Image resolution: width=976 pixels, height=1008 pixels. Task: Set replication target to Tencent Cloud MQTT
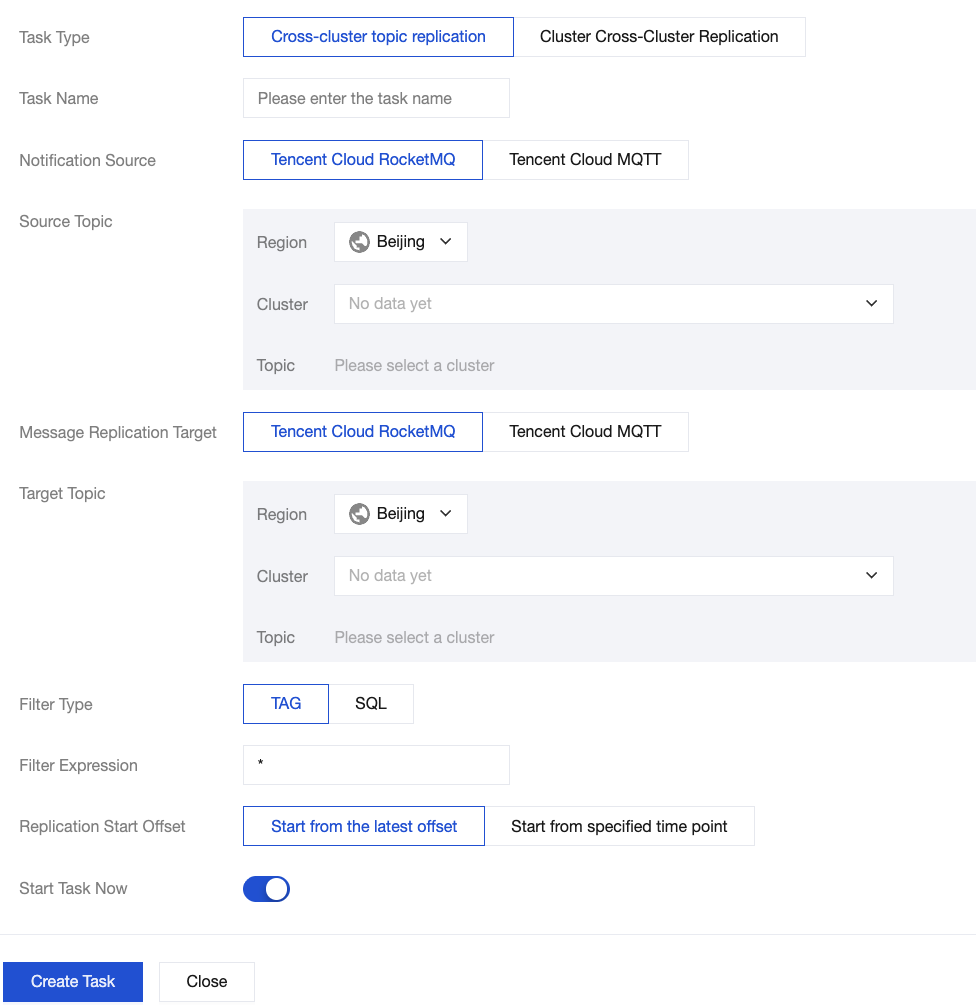(585, 432)
